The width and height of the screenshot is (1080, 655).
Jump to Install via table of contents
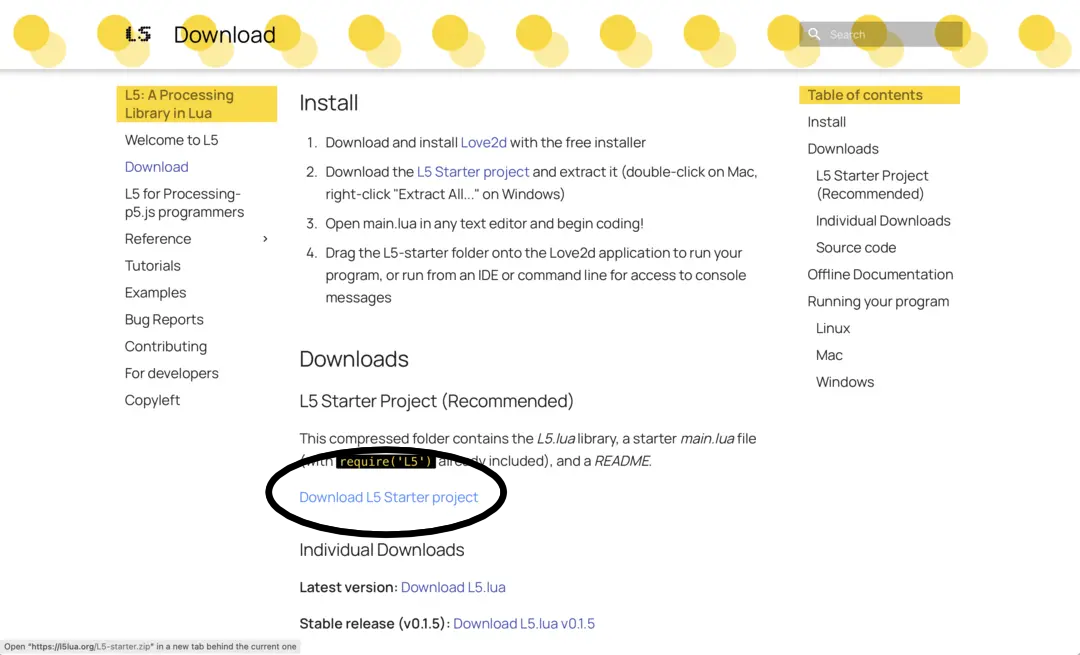(826, 121)
